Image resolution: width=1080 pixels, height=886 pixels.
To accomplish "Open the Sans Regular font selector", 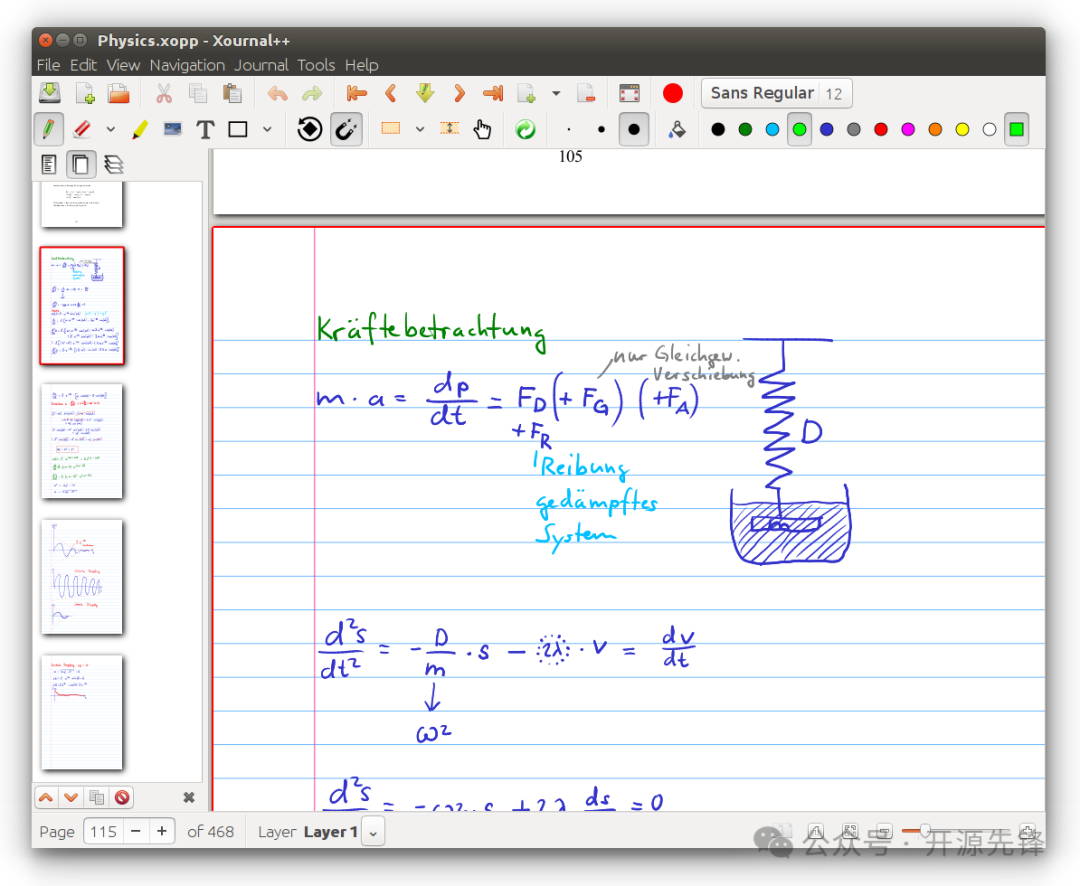I will click(776, 93).
